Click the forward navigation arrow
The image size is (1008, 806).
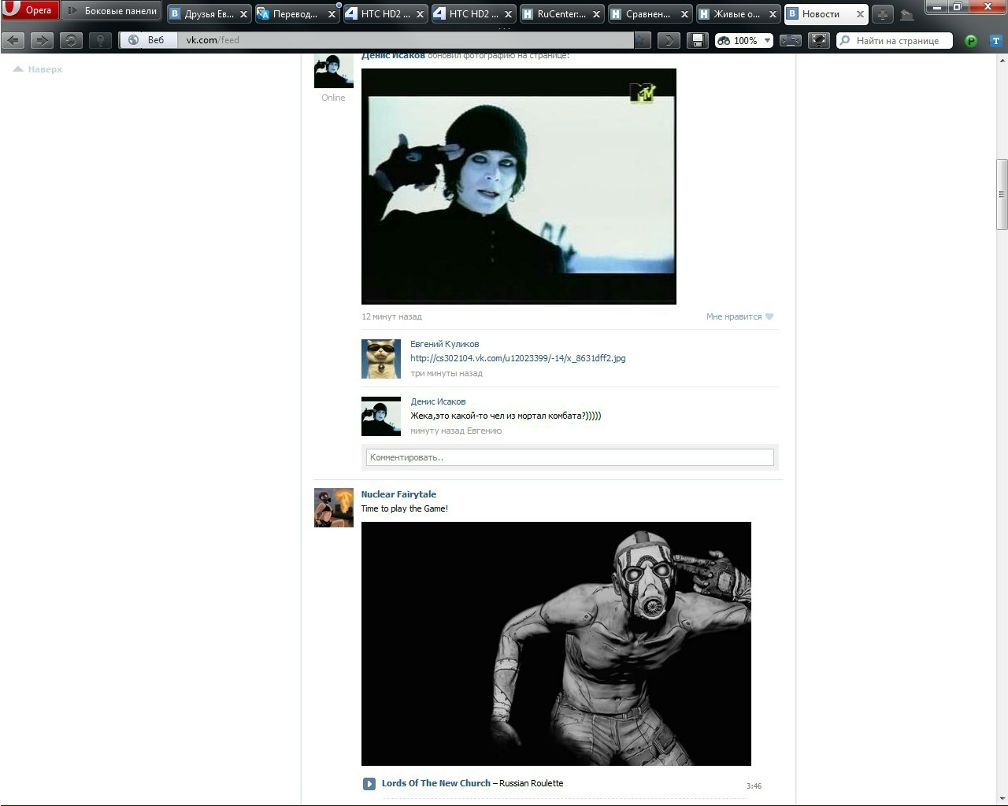(x=43, y=41)
